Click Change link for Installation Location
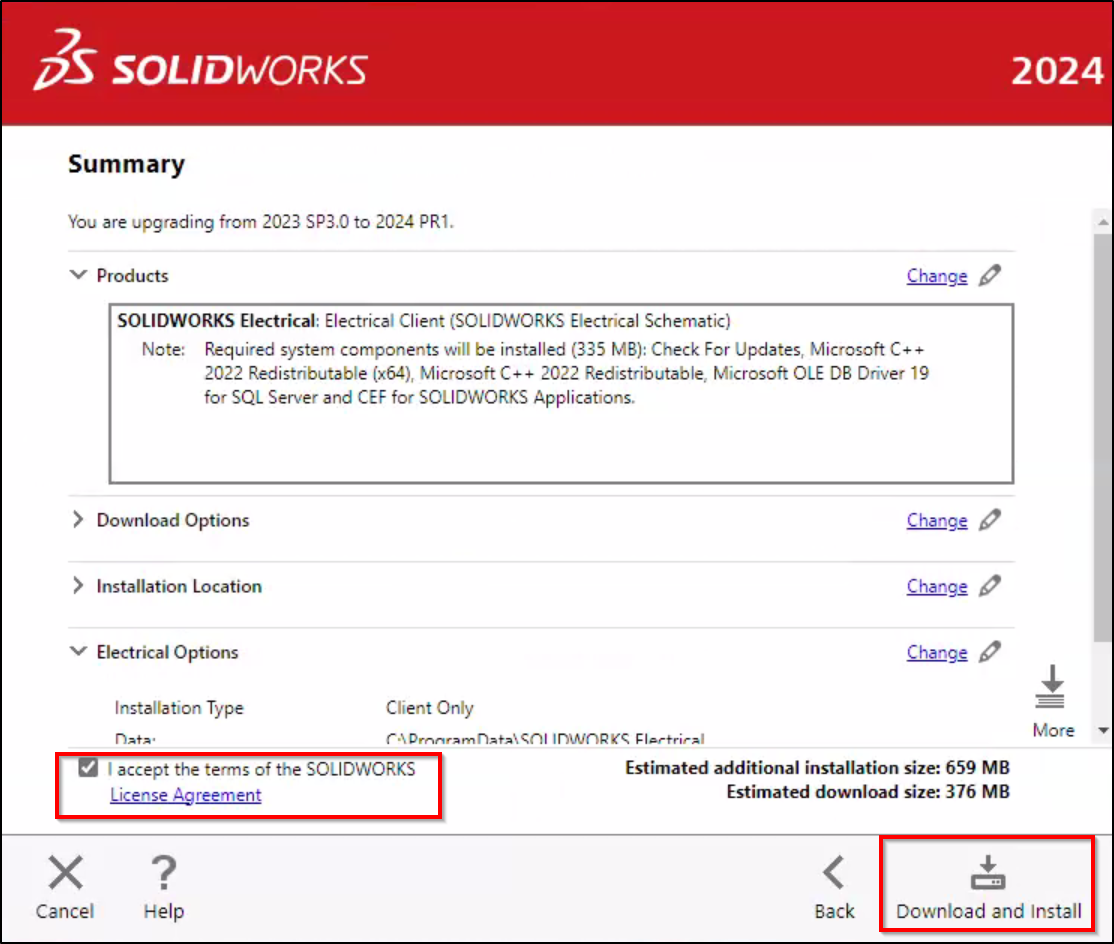Viewport: 1114px width, 944px height. click(936, 587)
